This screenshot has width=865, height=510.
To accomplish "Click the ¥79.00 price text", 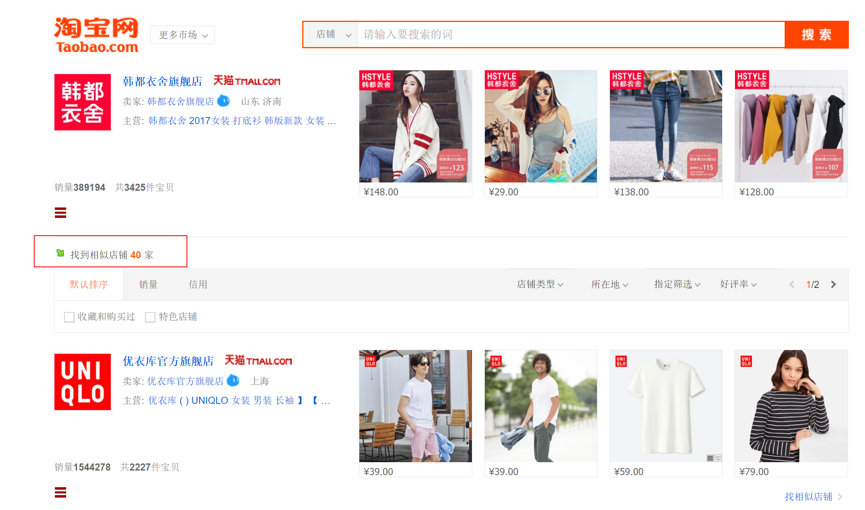I will [x=754, y=472].
